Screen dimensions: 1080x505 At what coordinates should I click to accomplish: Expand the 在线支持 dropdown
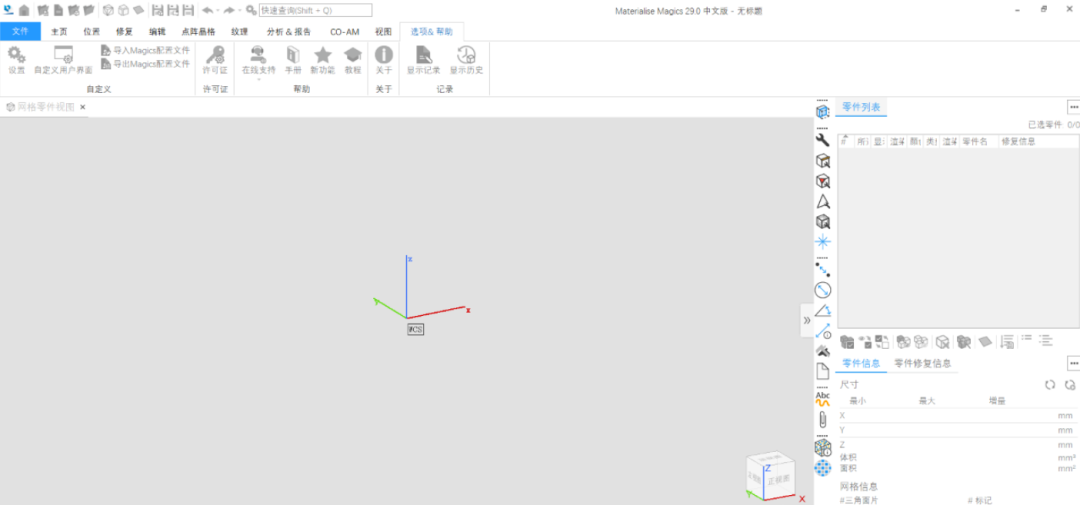[258, 80]
